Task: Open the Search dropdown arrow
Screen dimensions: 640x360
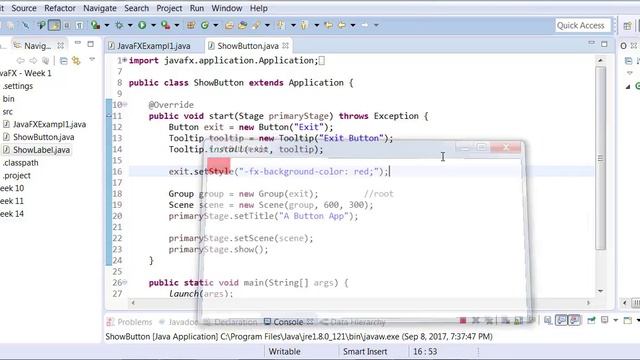Action: coord(267,25)
